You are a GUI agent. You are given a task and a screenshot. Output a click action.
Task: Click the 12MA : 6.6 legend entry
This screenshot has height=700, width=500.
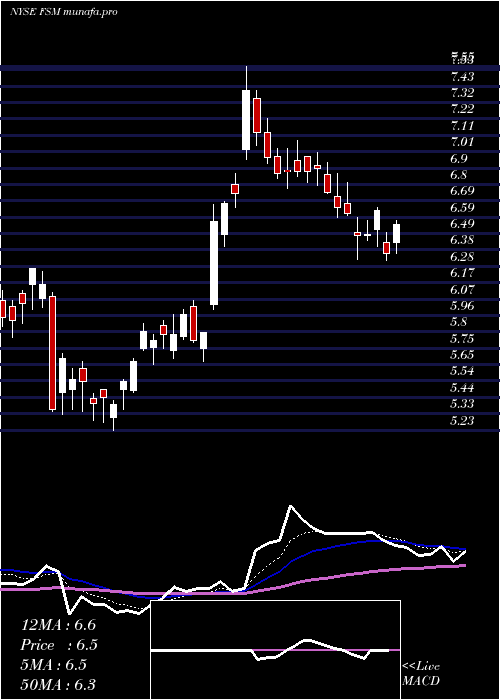point(58,625)
